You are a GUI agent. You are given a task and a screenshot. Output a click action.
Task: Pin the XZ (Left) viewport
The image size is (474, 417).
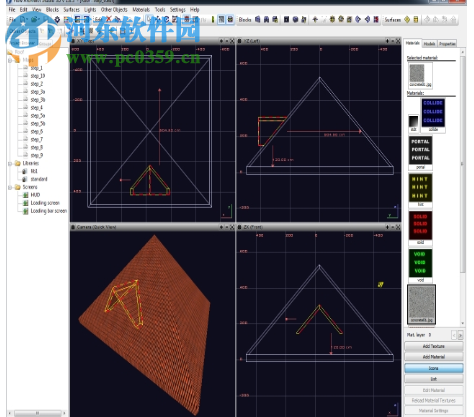coord(387,41)
